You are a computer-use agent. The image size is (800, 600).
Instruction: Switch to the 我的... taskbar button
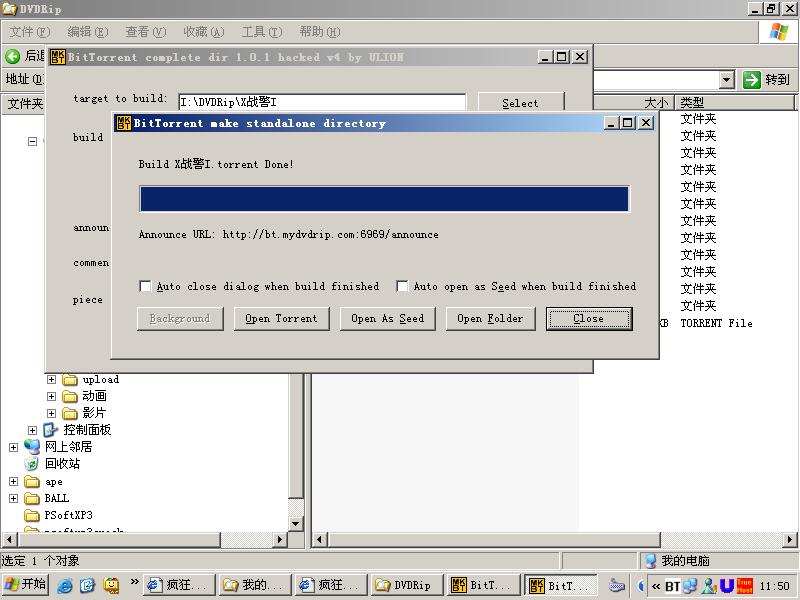coord(255,585)
